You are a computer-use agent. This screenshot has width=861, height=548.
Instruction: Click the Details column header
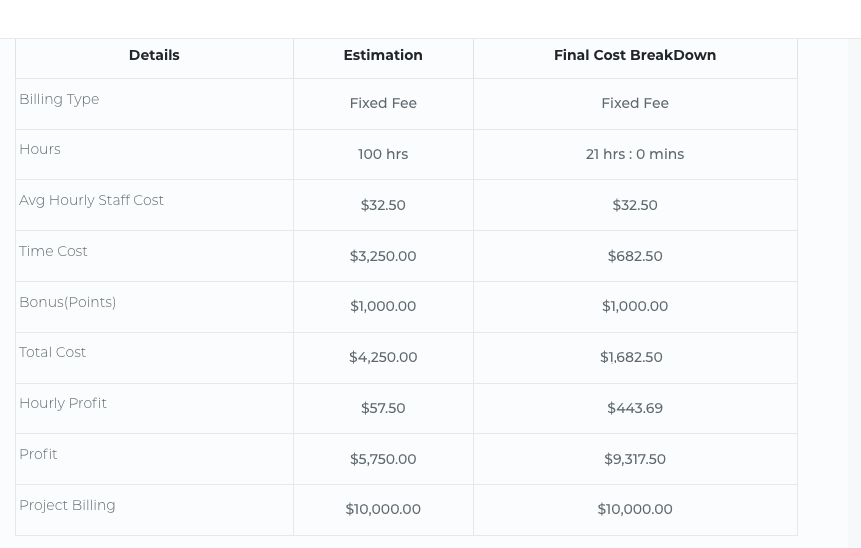point(154,56)
